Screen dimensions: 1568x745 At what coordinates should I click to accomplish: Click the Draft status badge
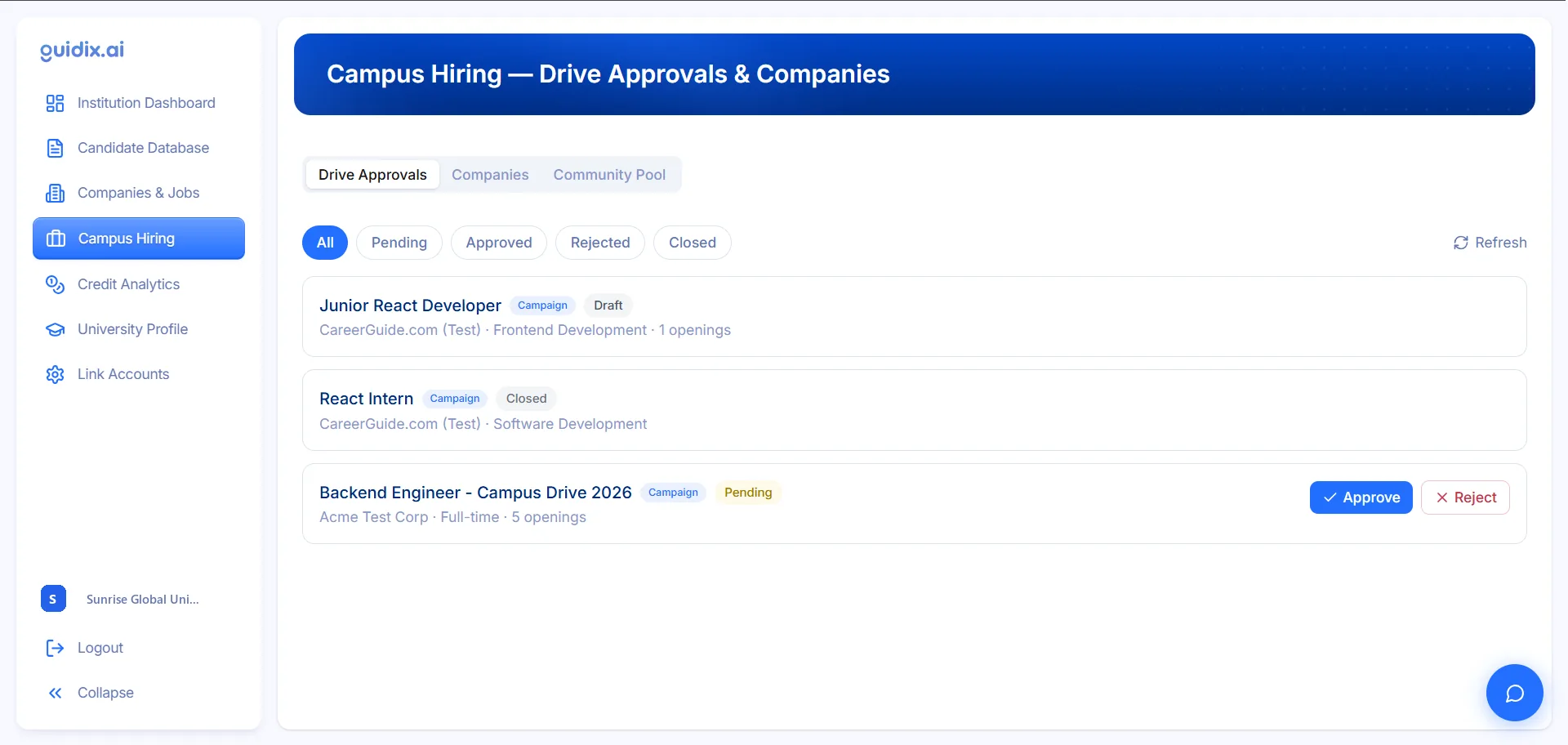608,306
